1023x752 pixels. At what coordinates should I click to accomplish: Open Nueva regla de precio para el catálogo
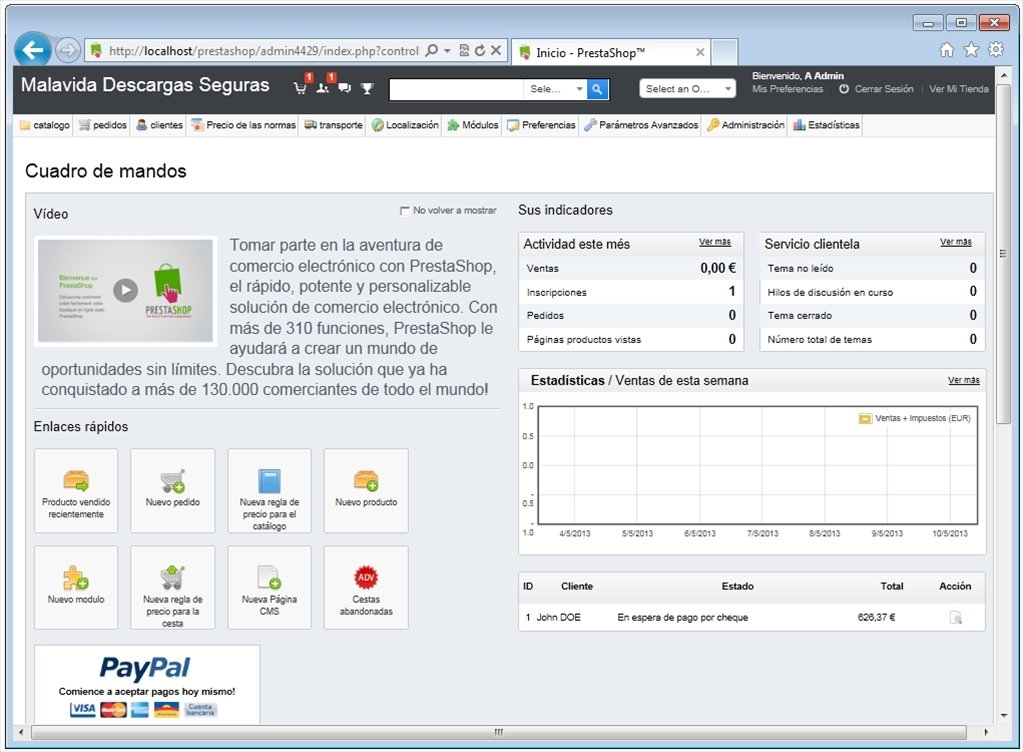click(x=269, y=490)
